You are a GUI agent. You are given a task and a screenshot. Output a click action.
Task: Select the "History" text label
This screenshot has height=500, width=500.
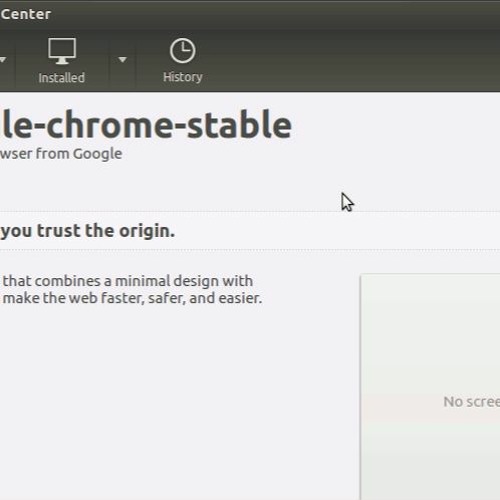point(183,77)
